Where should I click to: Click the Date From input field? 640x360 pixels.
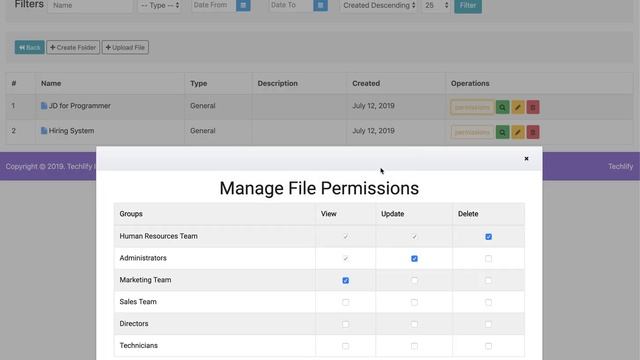[x=214, y=5]
